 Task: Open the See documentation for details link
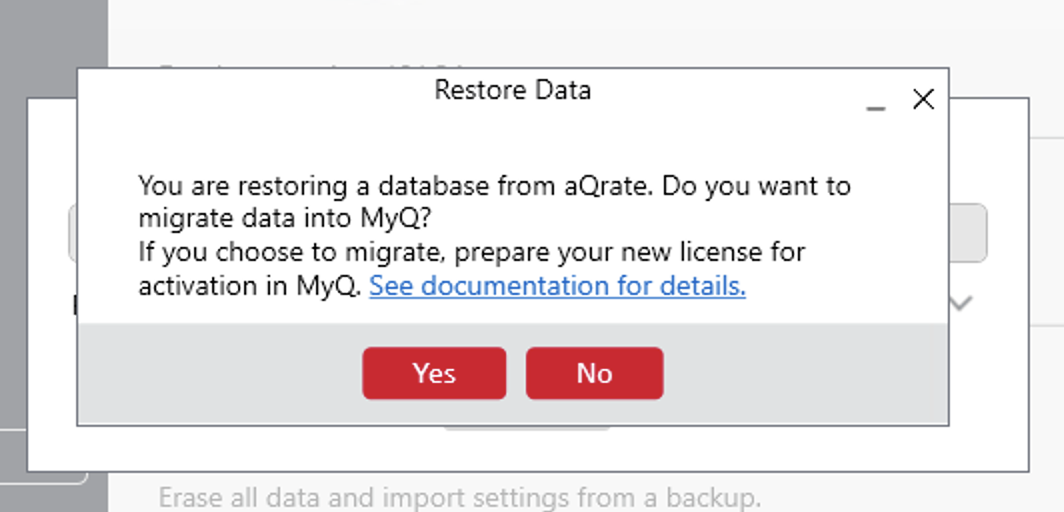[x=557, y=286]
